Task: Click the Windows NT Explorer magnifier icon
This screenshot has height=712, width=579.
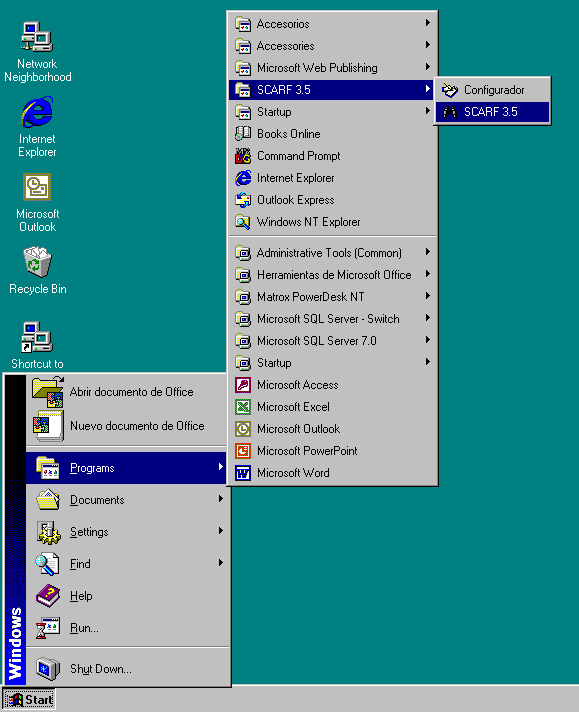Action: coord(243,222)
